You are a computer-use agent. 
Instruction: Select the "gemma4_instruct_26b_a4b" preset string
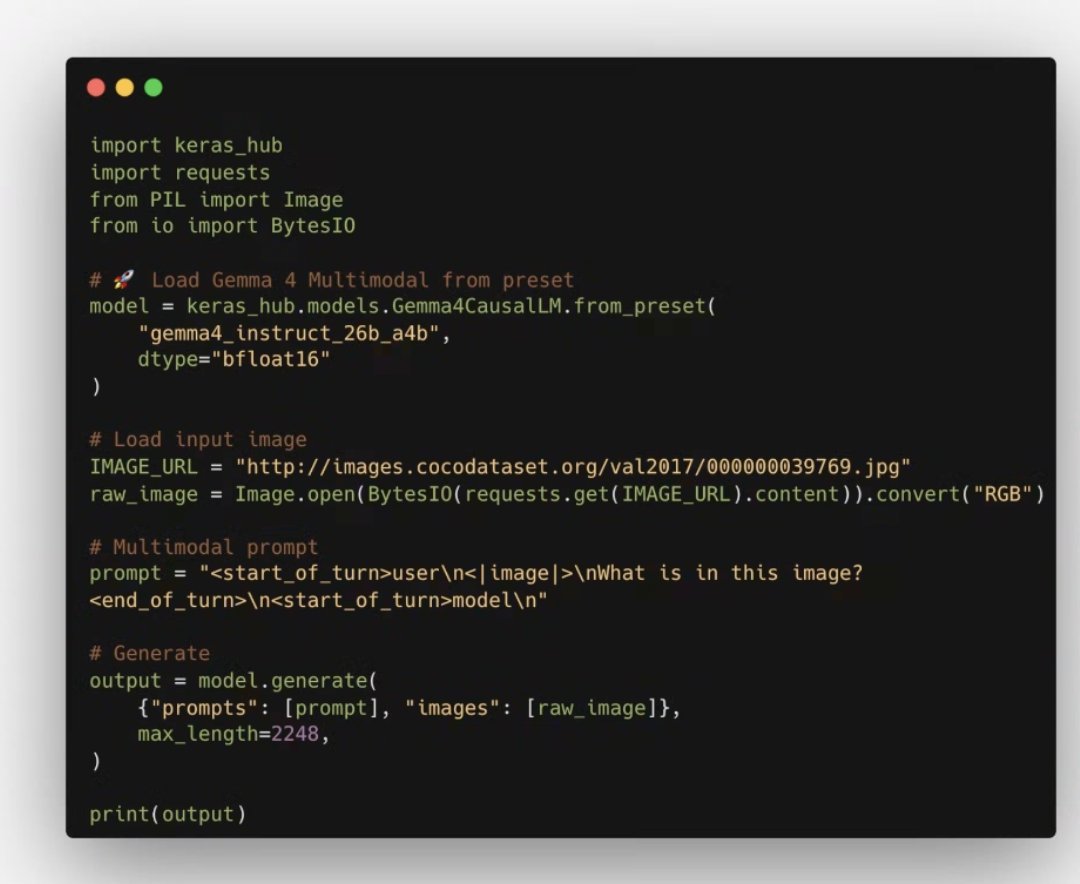click(295, 333)
